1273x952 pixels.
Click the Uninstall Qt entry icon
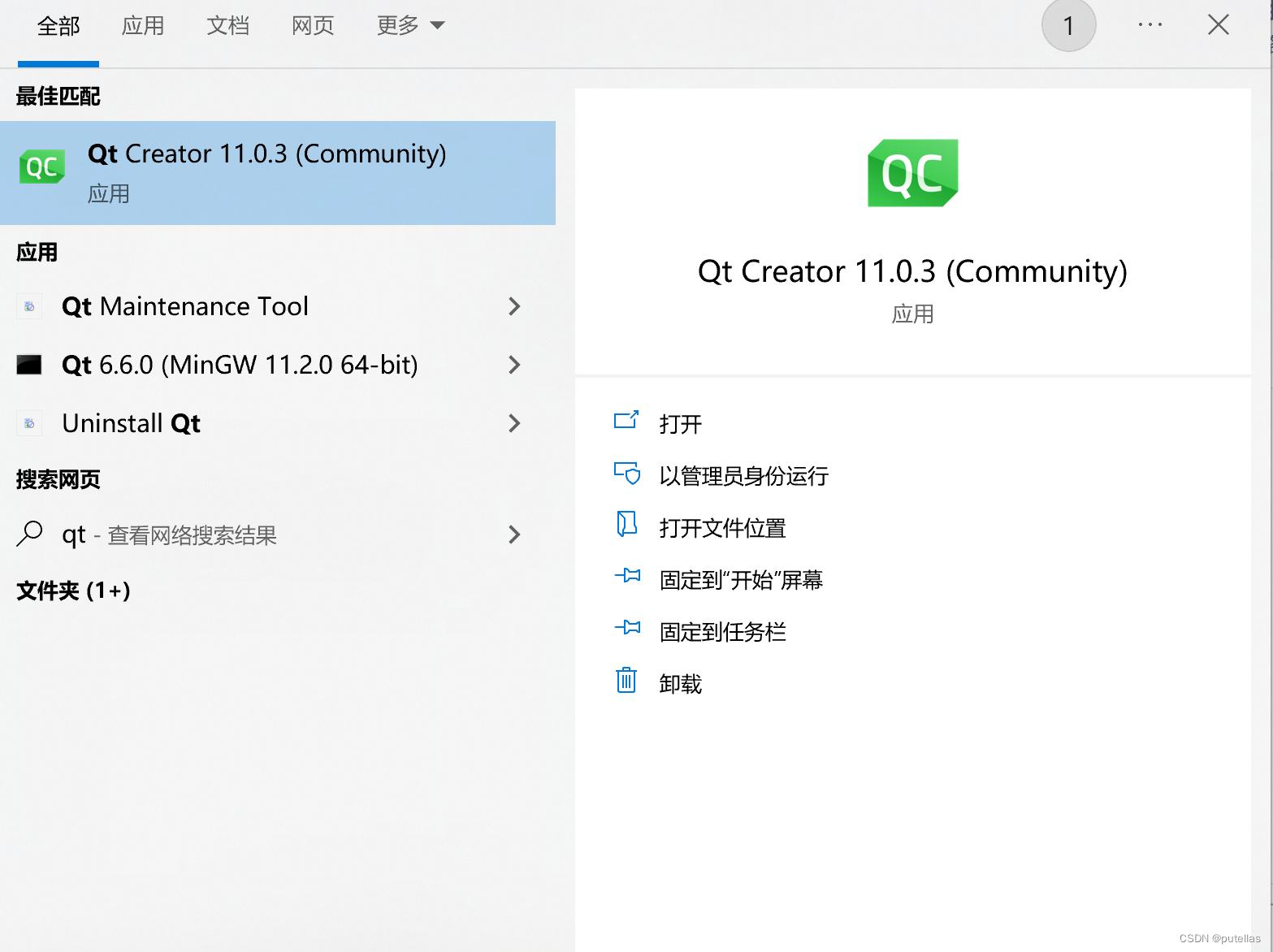coord(29,423)
